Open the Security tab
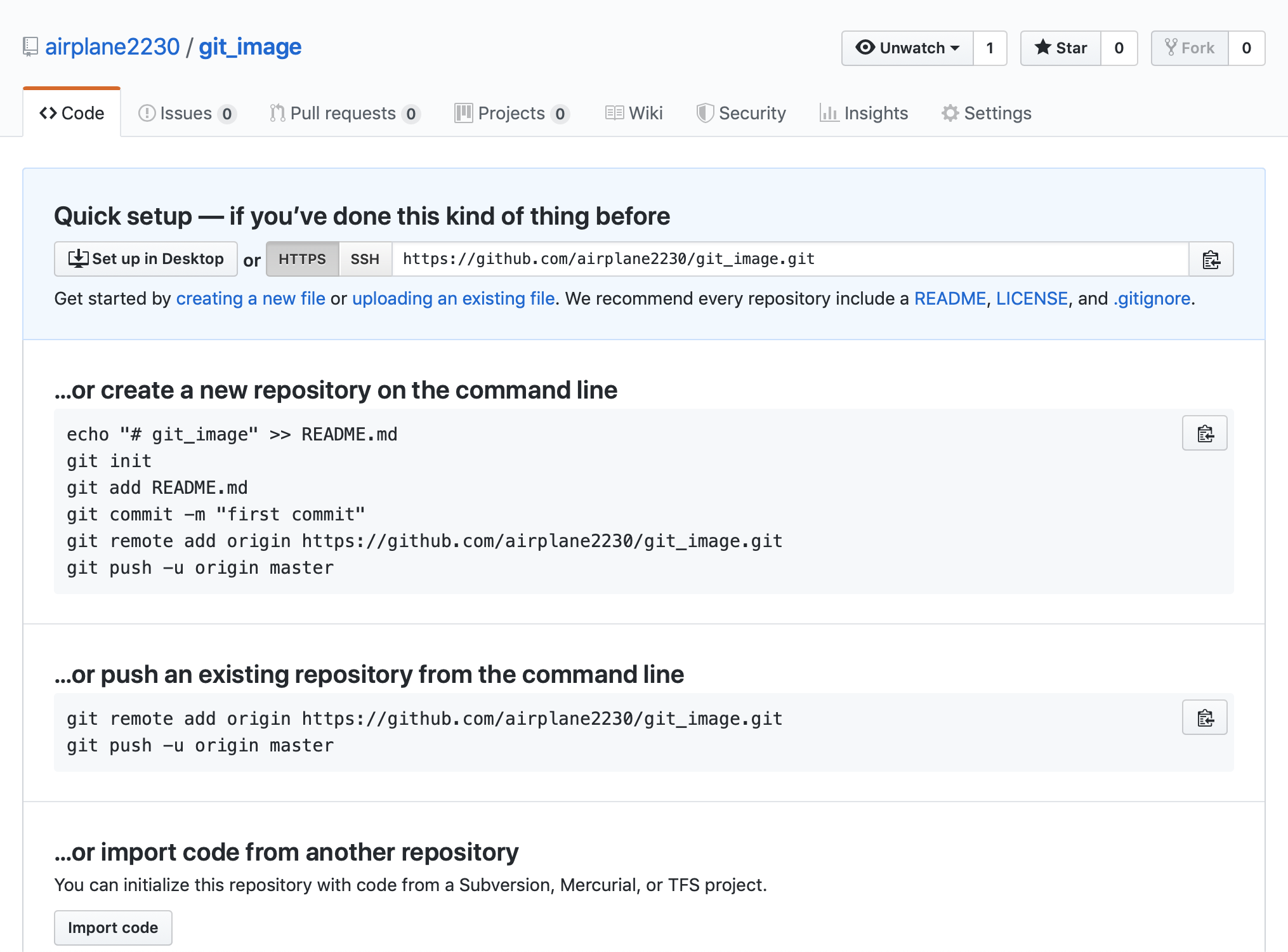The image size is (1288, 952). [x=741, y=113]
